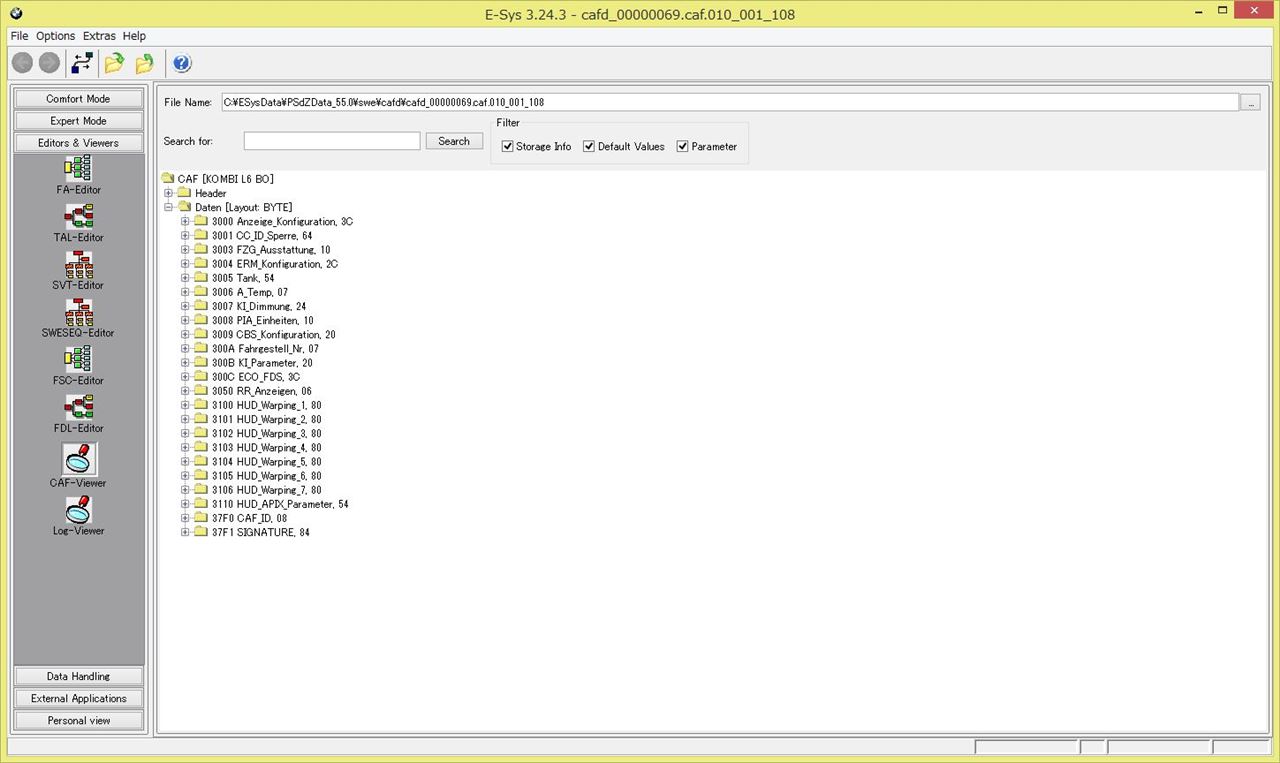Click the file browse ellipsis button
Viewport: 1280px width, 763px height.
click(x=1250, y=102)
